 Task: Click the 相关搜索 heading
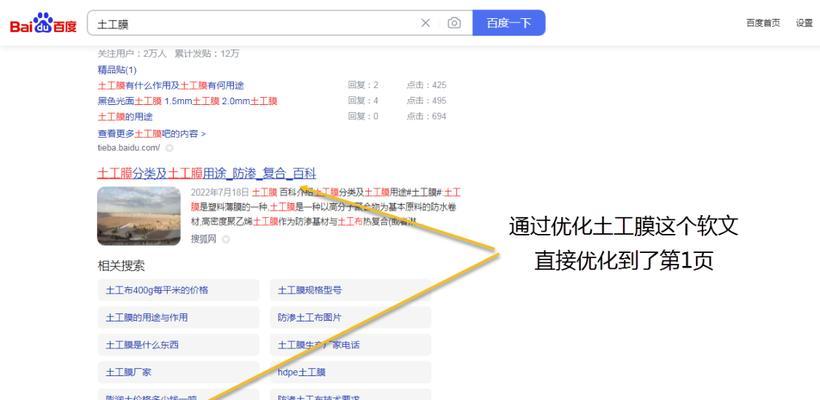121,266
